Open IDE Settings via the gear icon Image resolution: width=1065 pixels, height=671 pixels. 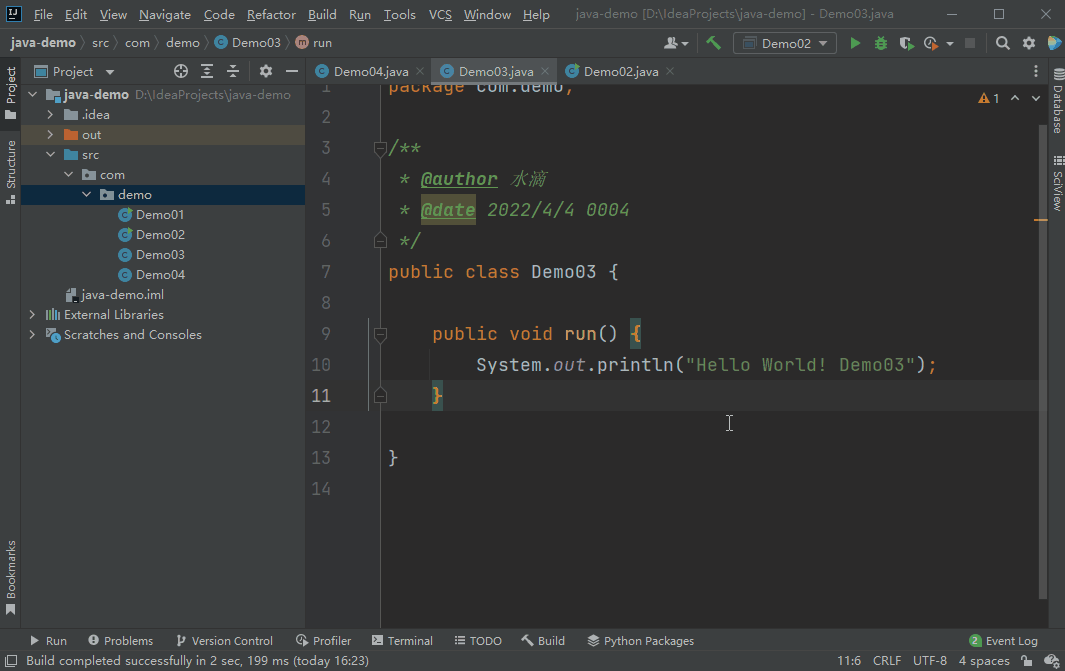pos(1029,43)
